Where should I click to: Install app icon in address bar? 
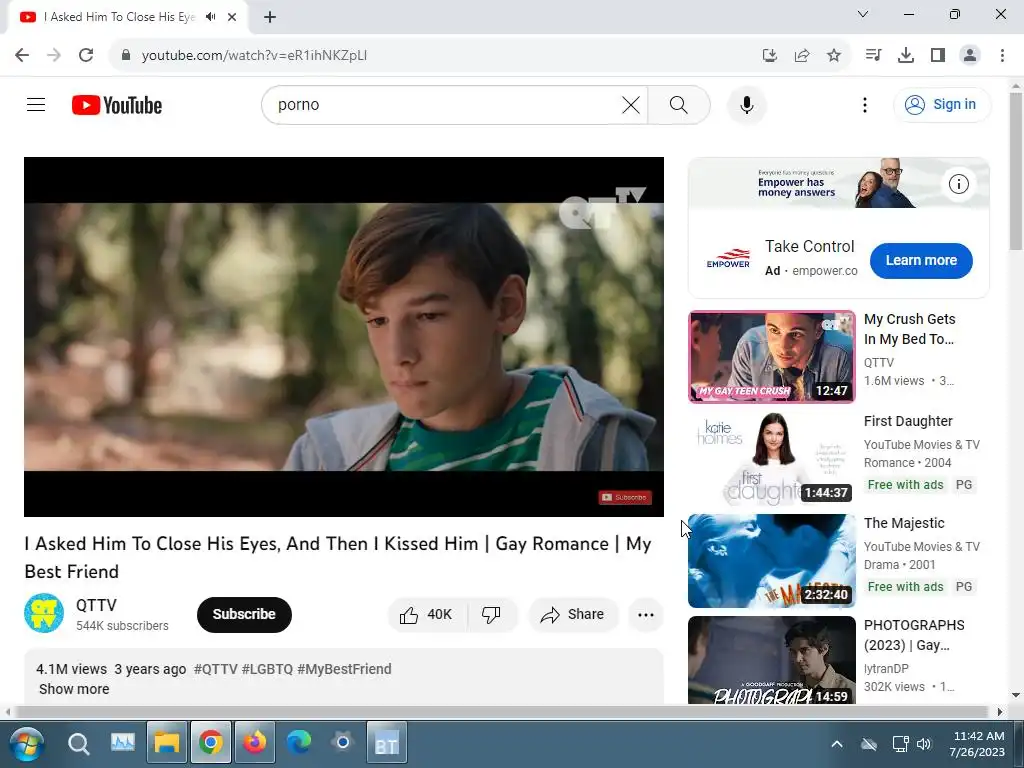click(770, 55)
